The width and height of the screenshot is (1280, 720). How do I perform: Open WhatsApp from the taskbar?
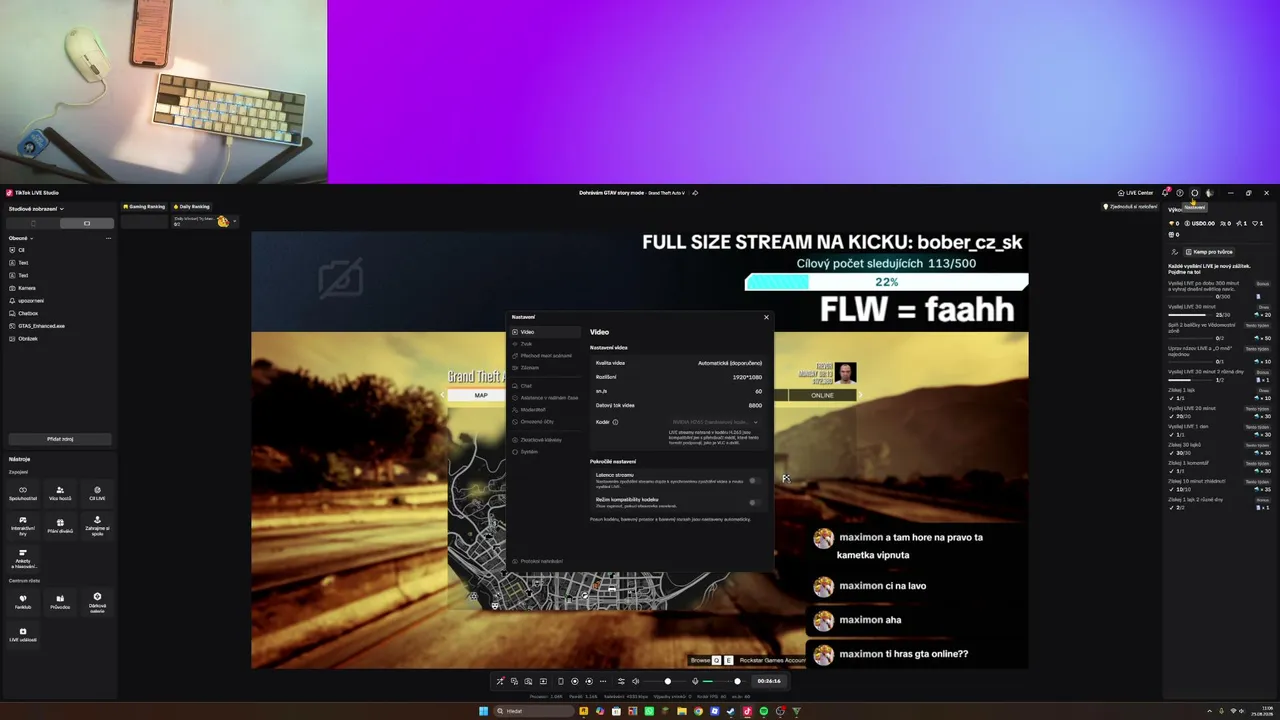click(649, 711)
